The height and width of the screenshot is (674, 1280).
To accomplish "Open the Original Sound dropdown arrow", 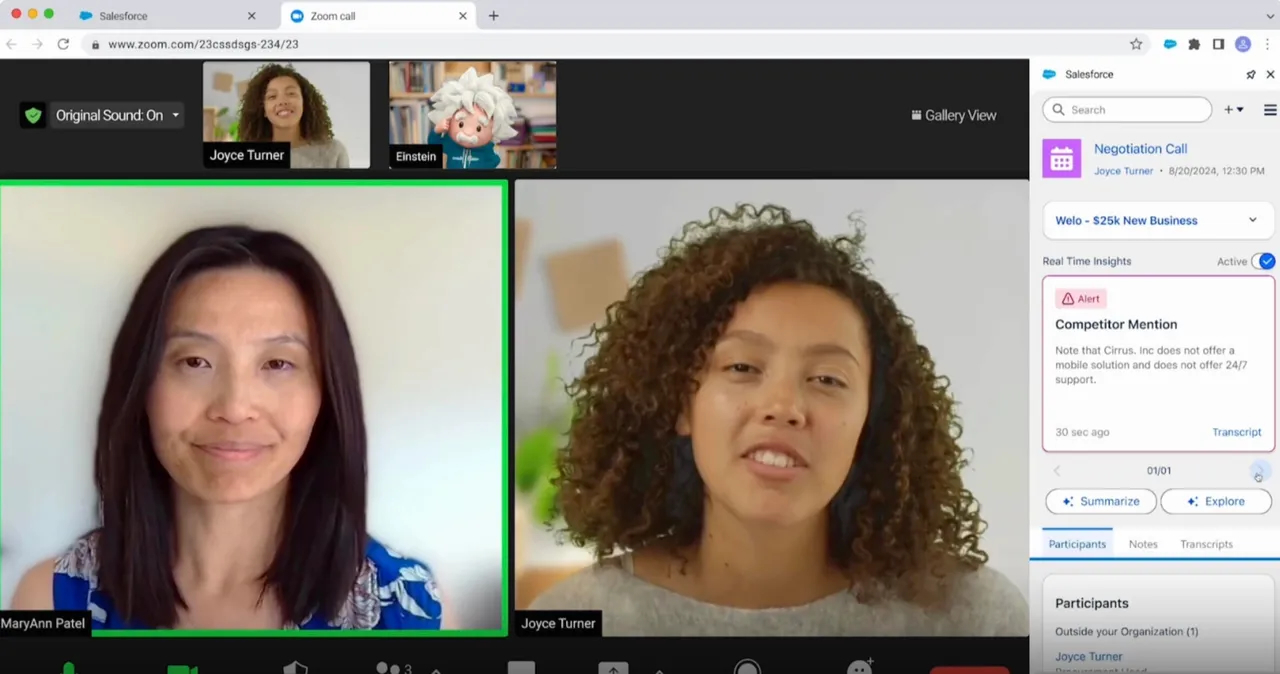I will (175, 115).
